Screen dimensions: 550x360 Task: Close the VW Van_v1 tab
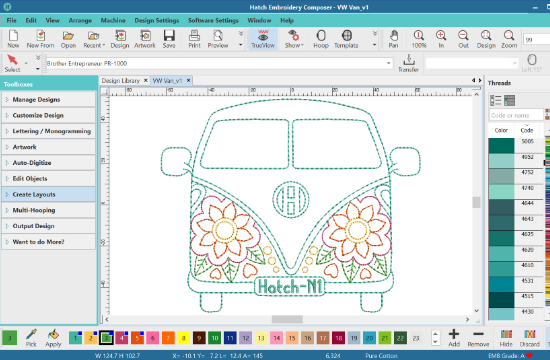pyautogui.click(x=188, y=81)
